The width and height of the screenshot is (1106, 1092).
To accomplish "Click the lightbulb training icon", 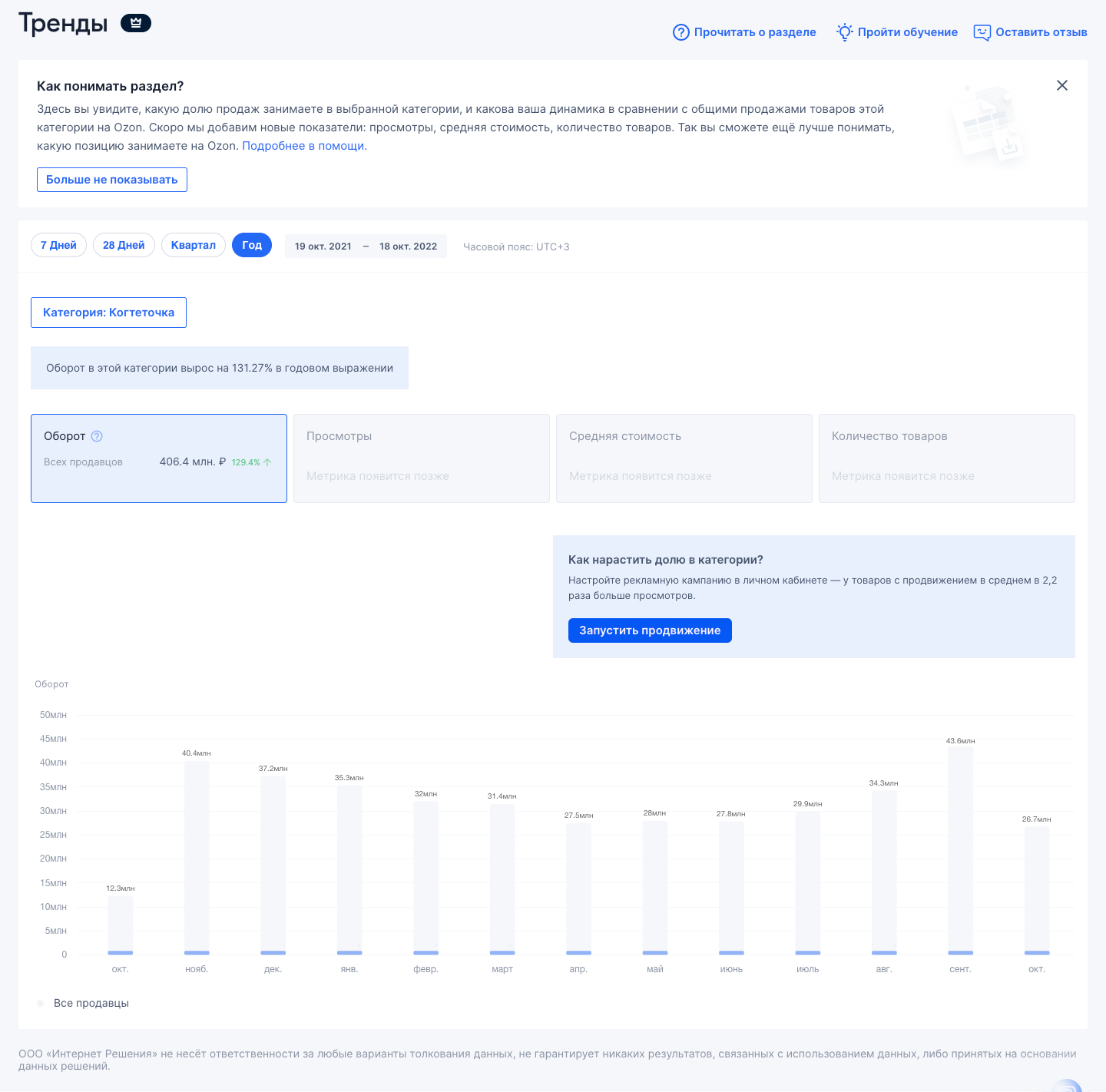I will click(x=845, y=32).
